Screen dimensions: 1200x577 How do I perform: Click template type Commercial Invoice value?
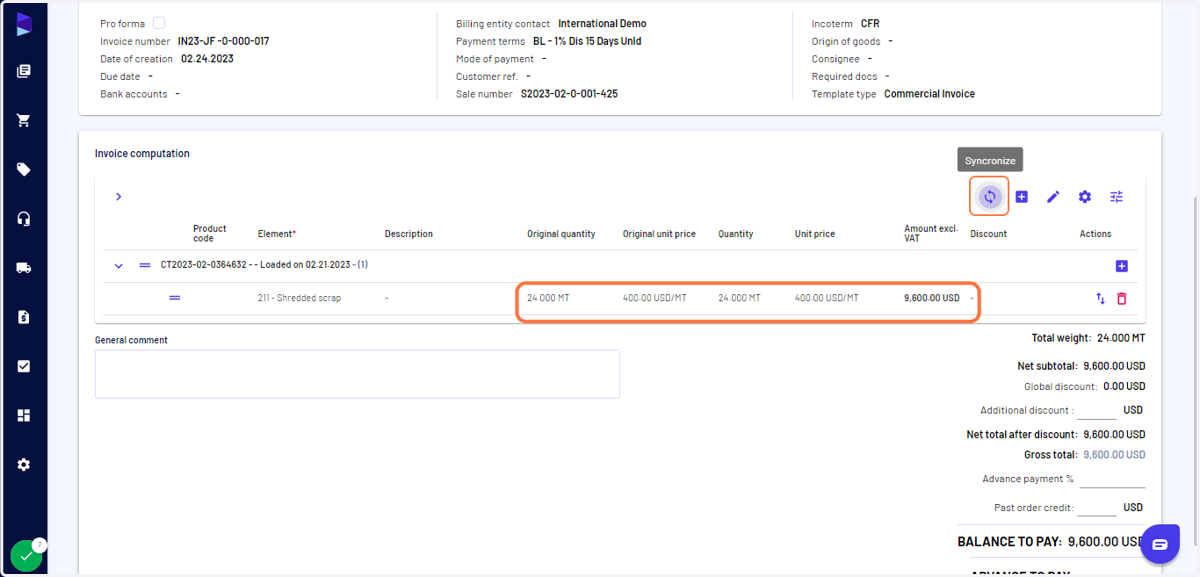click(929, 94)
